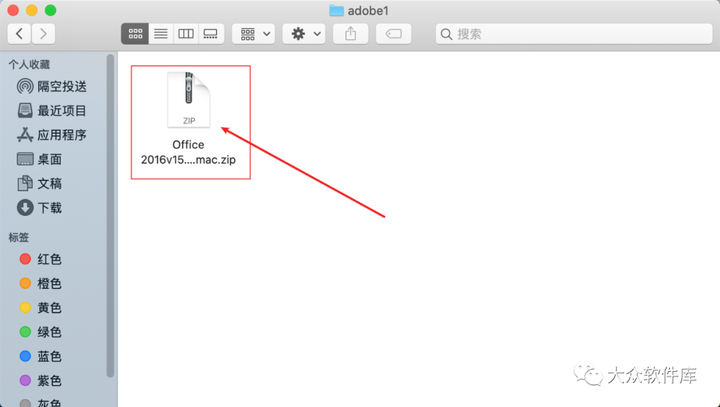Click the sidebar scrollbar
This screenshot has width=720, height=407.
tap(110, 216)
